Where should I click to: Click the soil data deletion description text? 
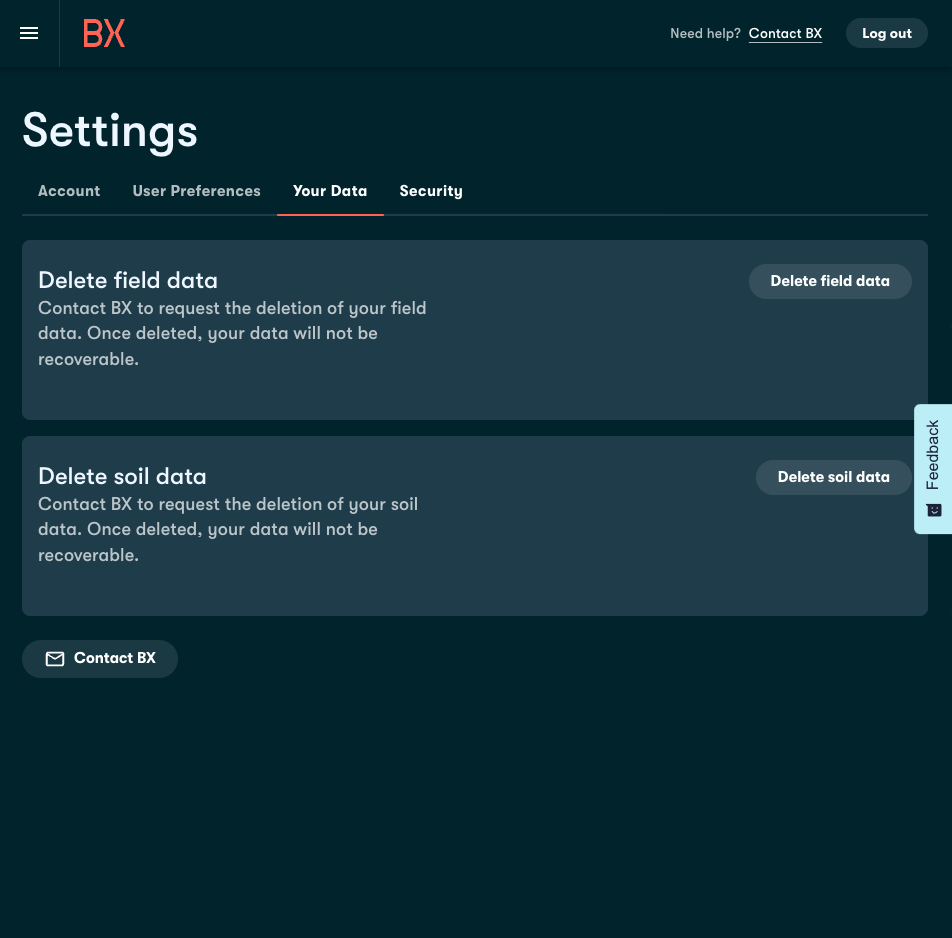pos(228,529)
